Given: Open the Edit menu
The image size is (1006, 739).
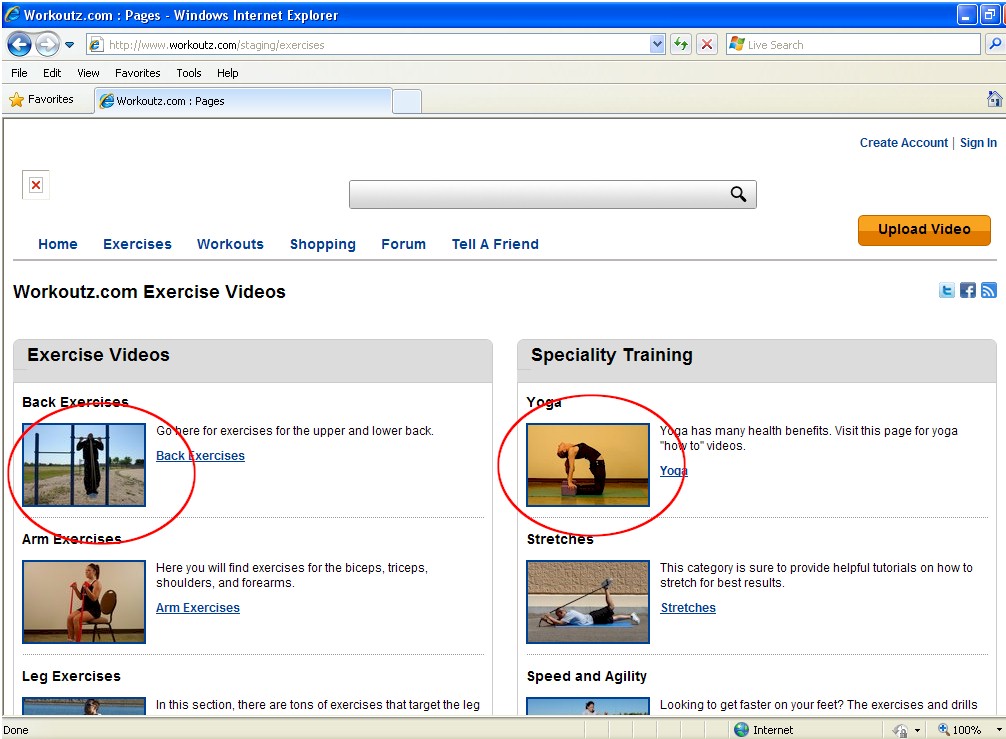Looking at the screenshot, I should coord(52,73).
